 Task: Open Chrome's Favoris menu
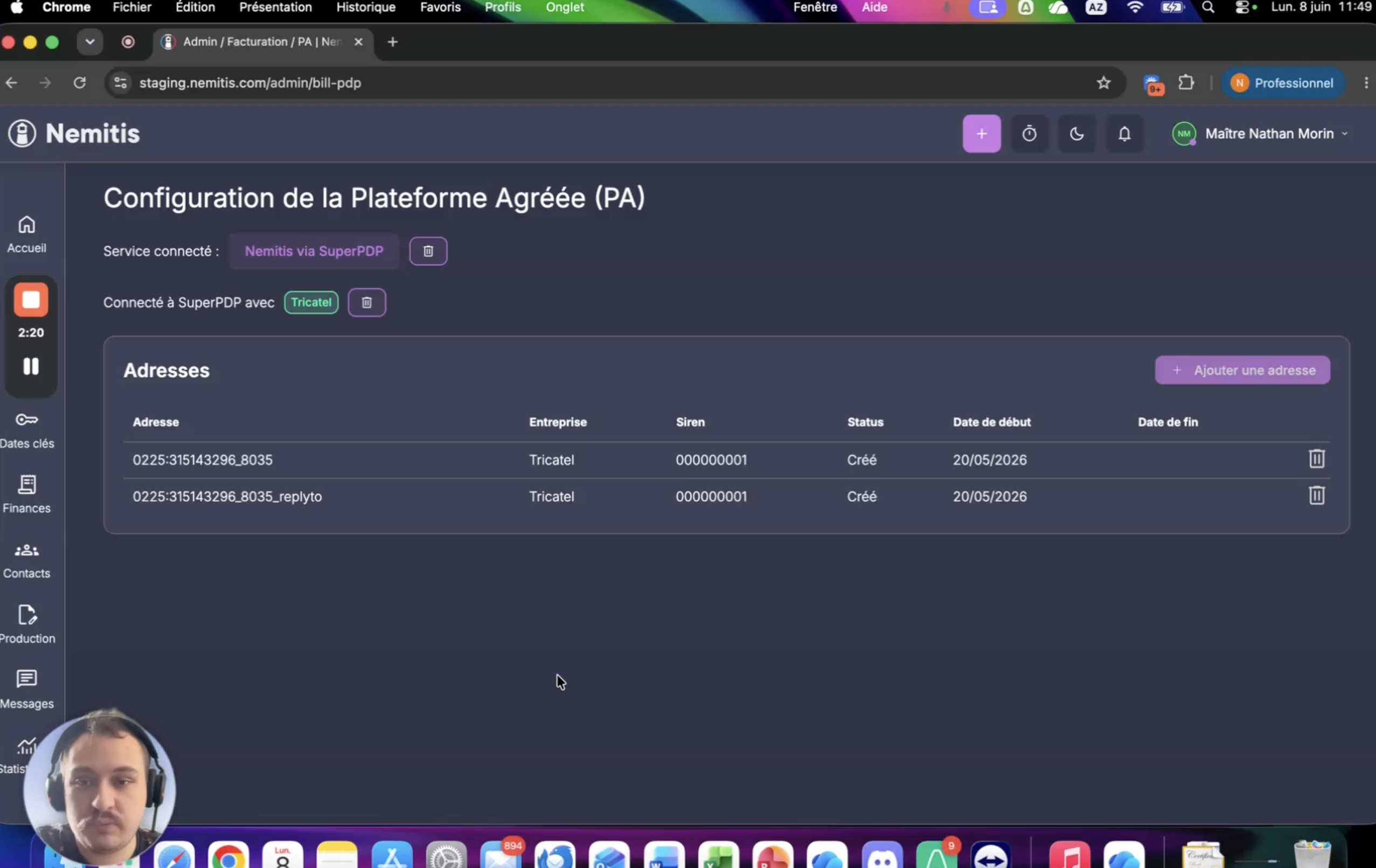441,8
